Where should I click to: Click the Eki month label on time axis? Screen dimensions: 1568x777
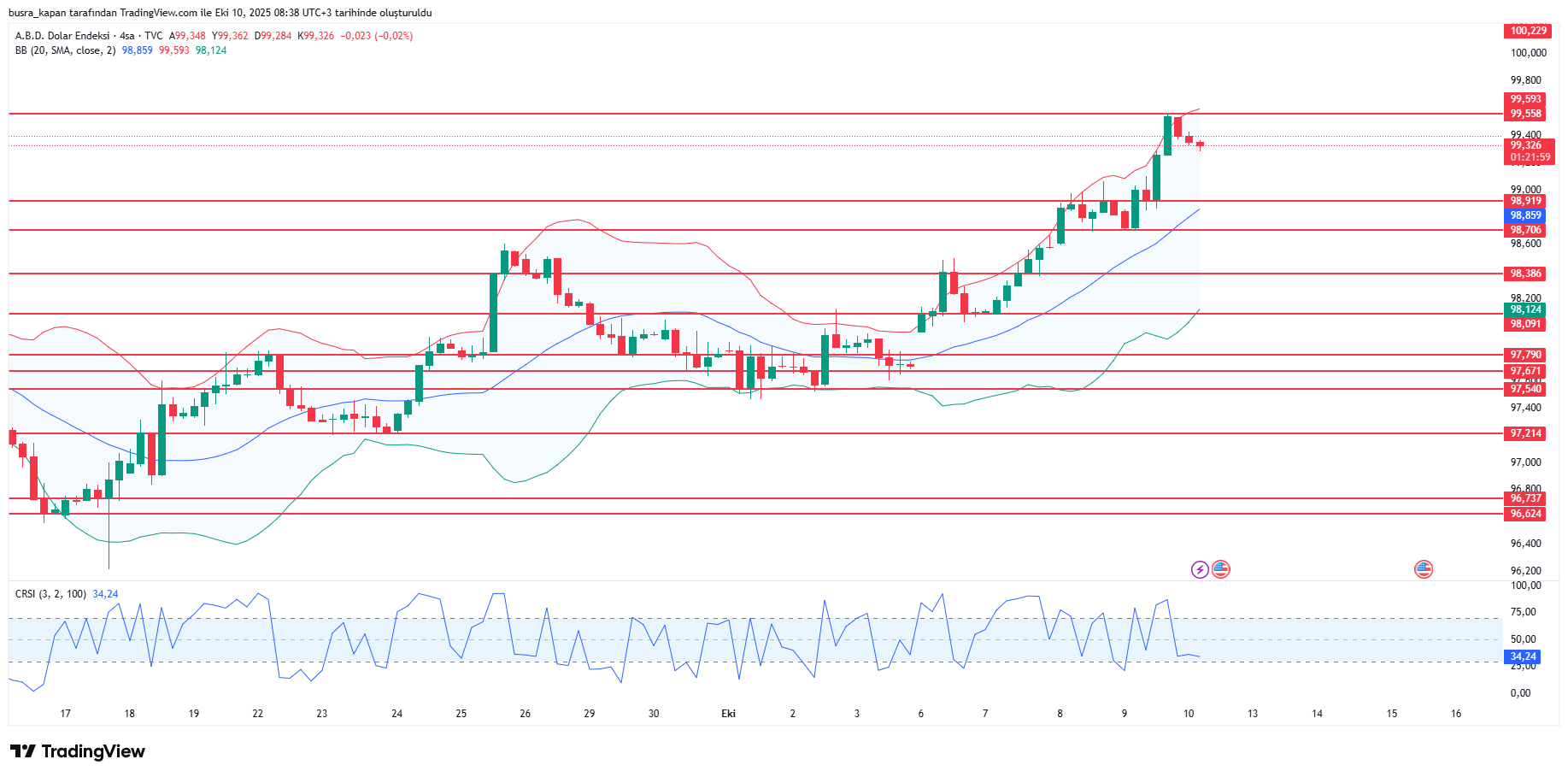coord(728,714)
